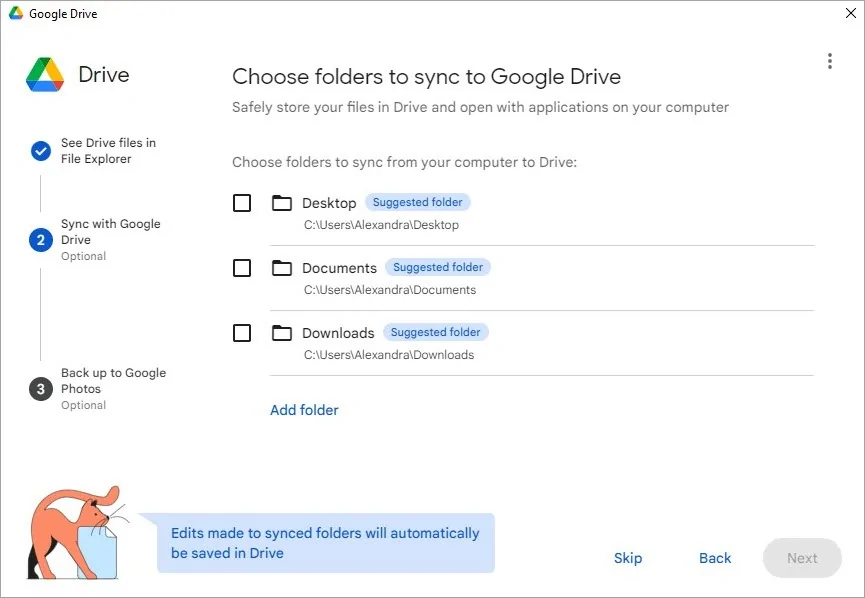Click the completed checkmark on step one
Viewport: 865px width, 598px height.
pos(40,151)
